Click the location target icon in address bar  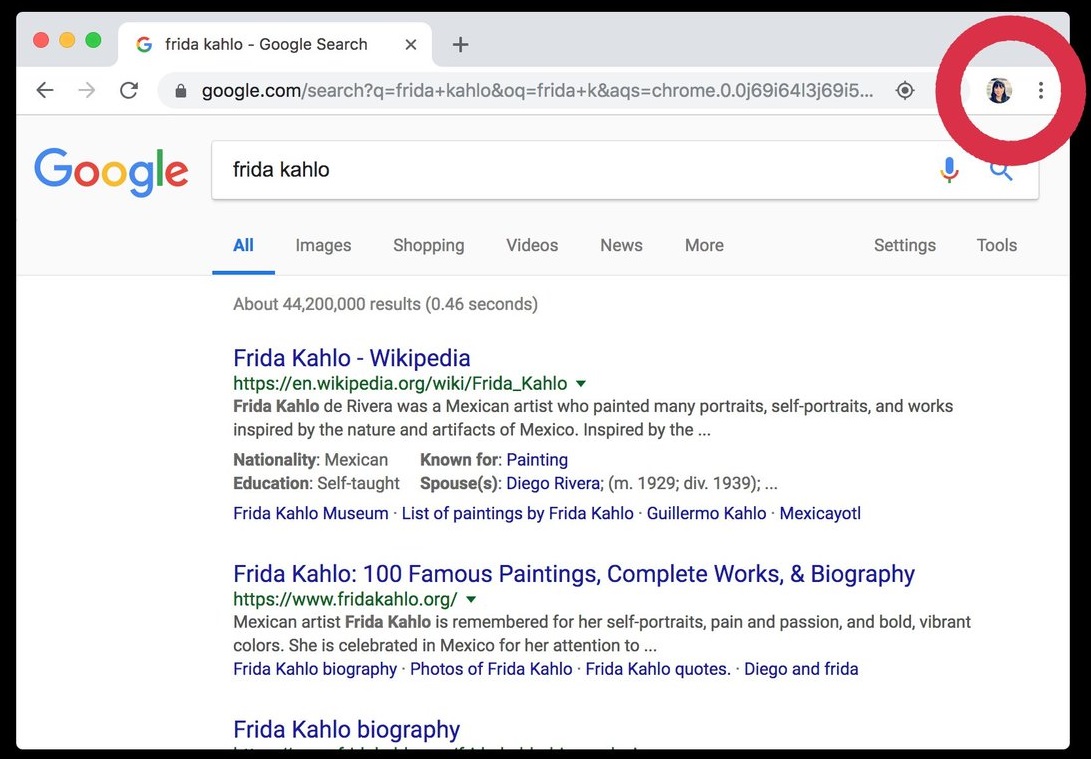pyautogui.click(x=905, y=90)
